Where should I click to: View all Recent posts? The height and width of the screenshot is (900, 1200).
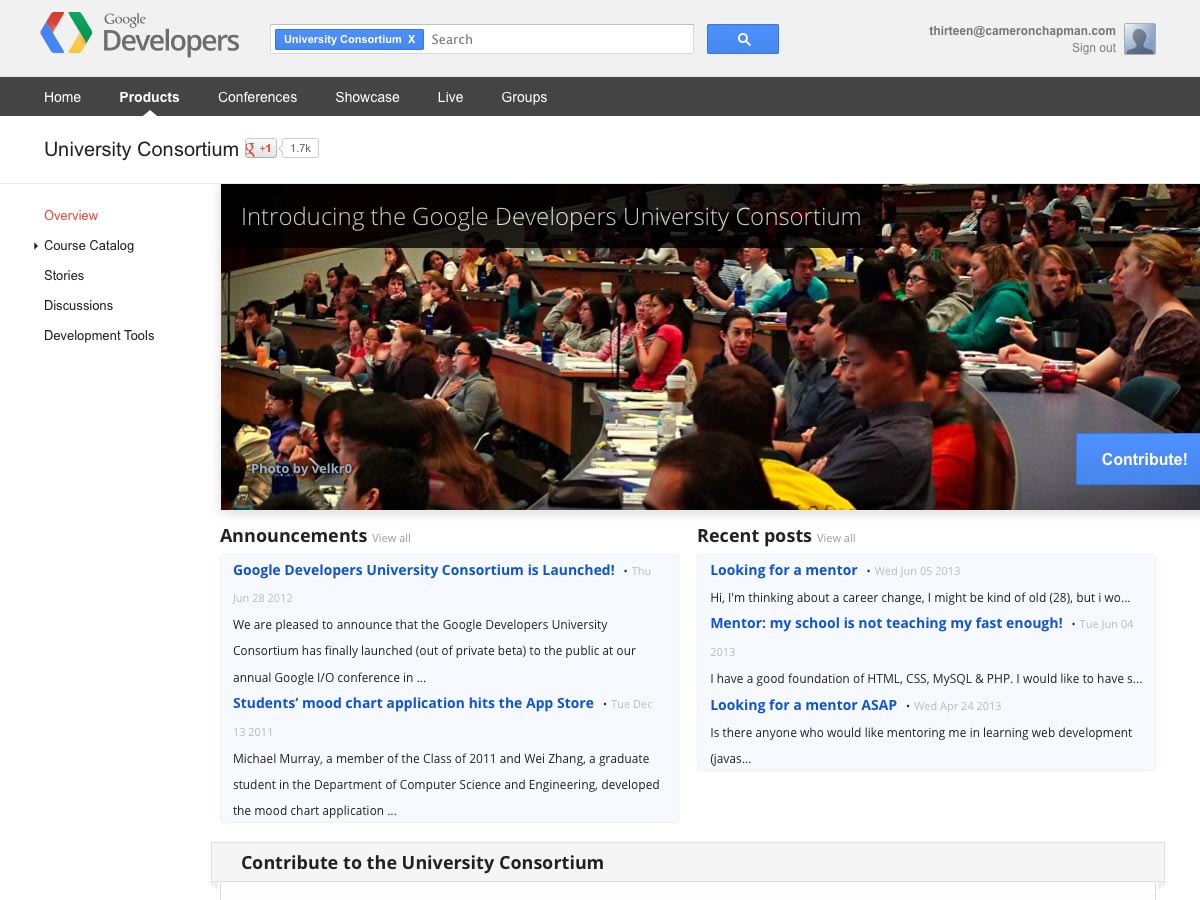(x=836, y=538)
